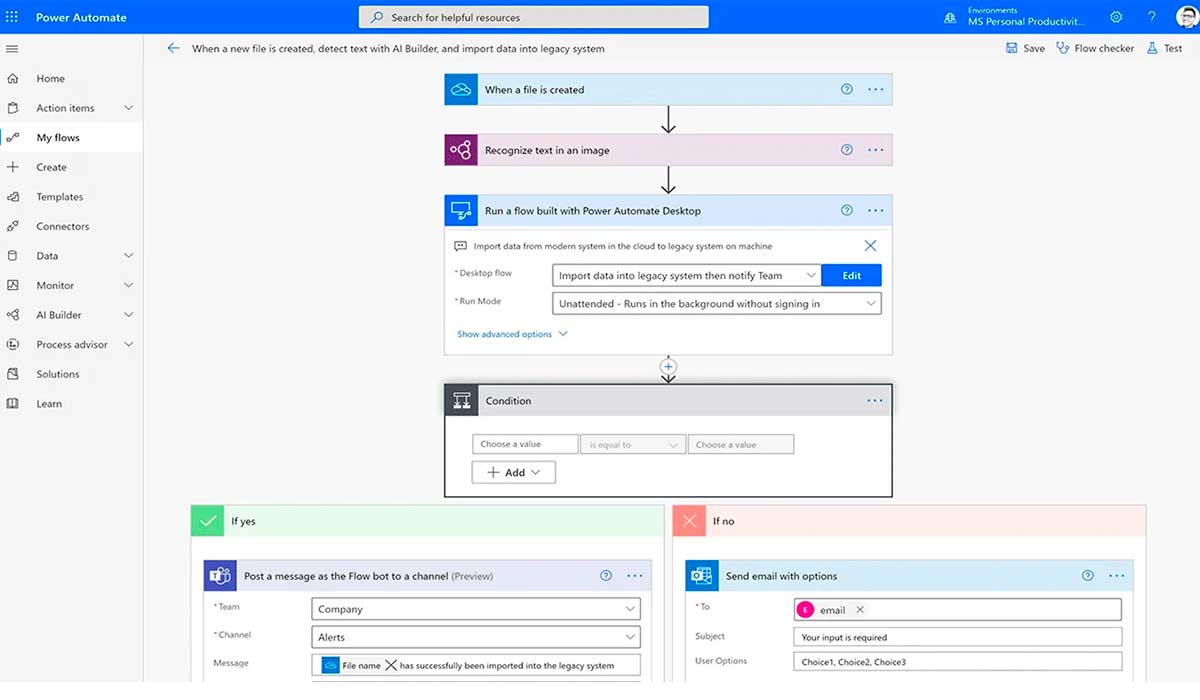The width and height of the screenshot is (1200, 700).
Task: Click the Save button
Action: [1025, 48]
